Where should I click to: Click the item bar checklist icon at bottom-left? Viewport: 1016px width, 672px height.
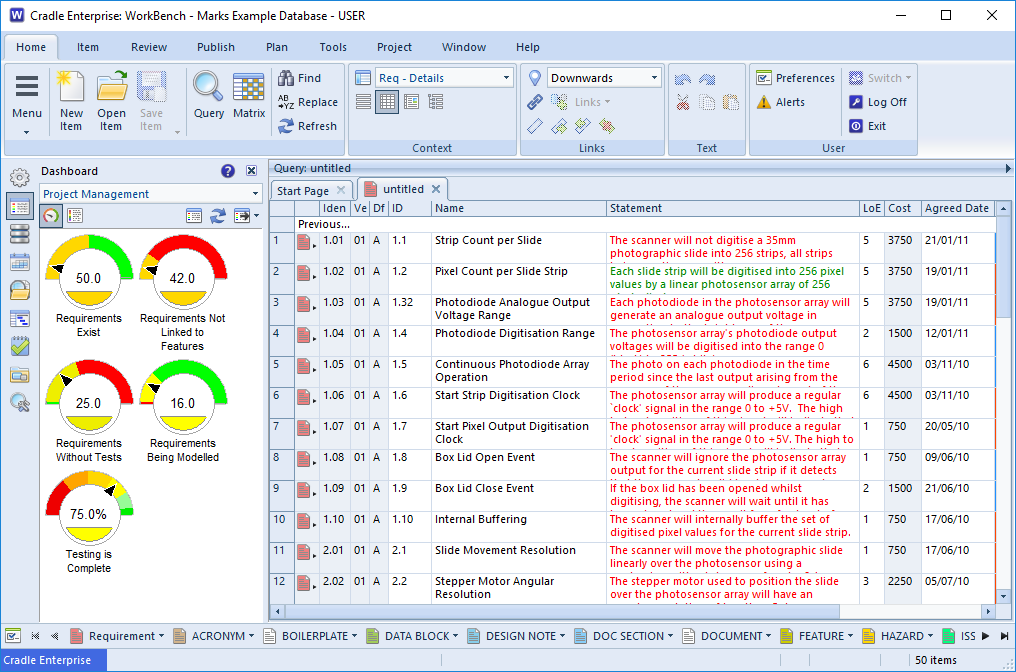pyautogui.click(x=13, y=636)
